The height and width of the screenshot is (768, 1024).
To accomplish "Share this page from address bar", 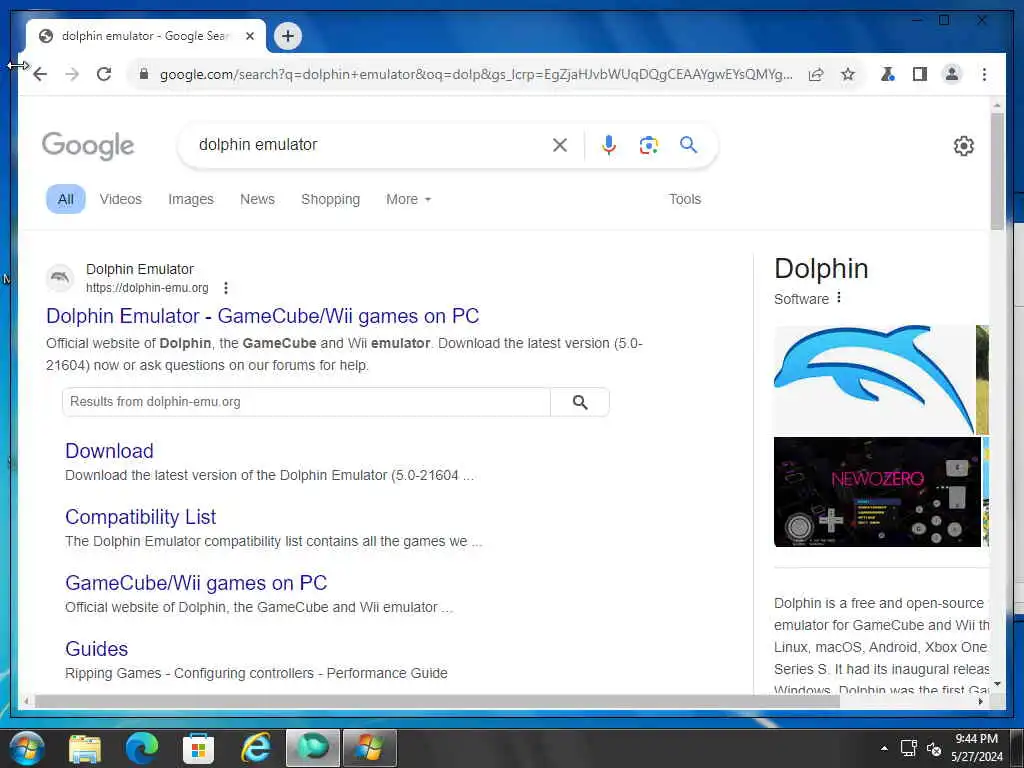I will click(x=816, y=74).
